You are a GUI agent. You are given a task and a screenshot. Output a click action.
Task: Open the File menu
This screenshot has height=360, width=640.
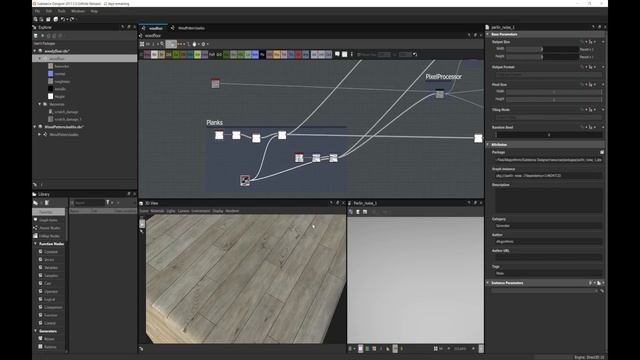[x=37, y=11]
